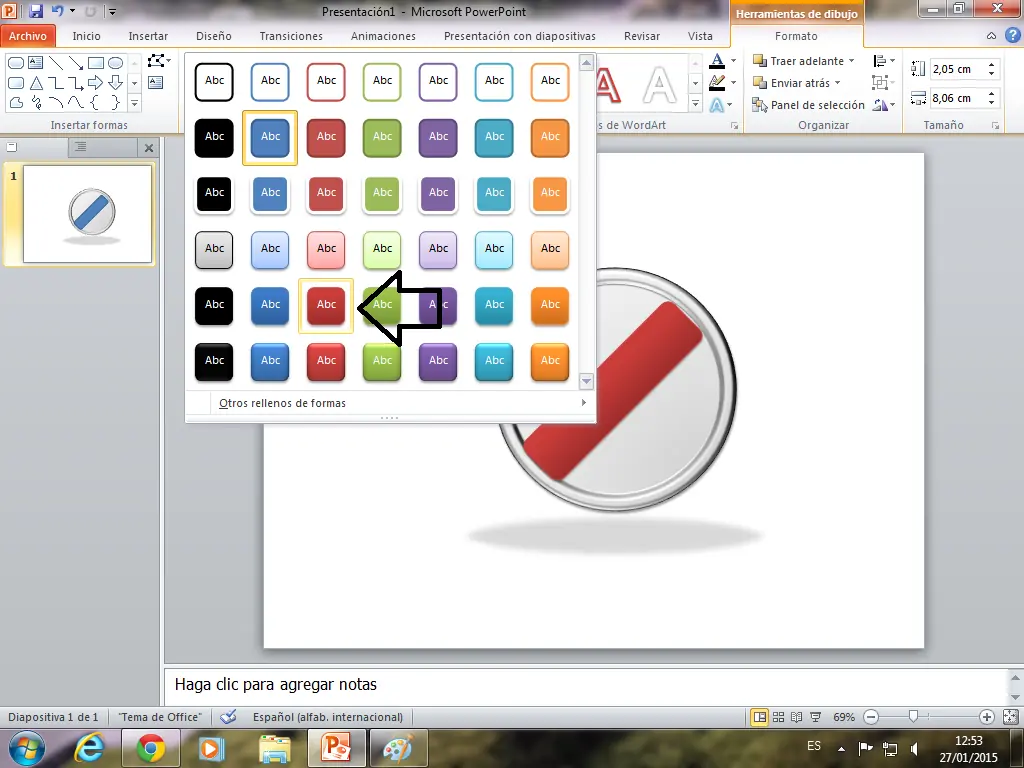Select the Left Brace shape
The width and height of the screenshot is (1024, 768).
[x=96, y=103]
